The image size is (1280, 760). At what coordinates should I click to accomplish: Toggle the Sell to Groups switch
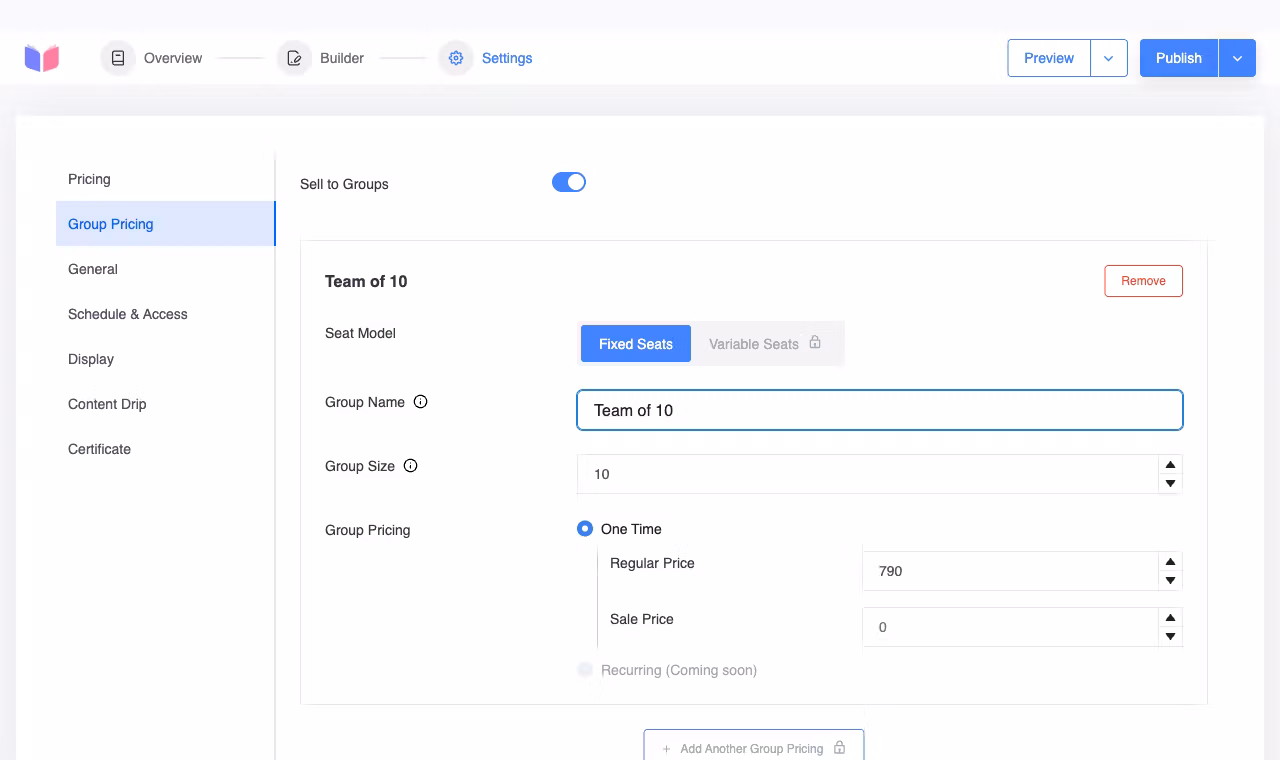point(569,182)
